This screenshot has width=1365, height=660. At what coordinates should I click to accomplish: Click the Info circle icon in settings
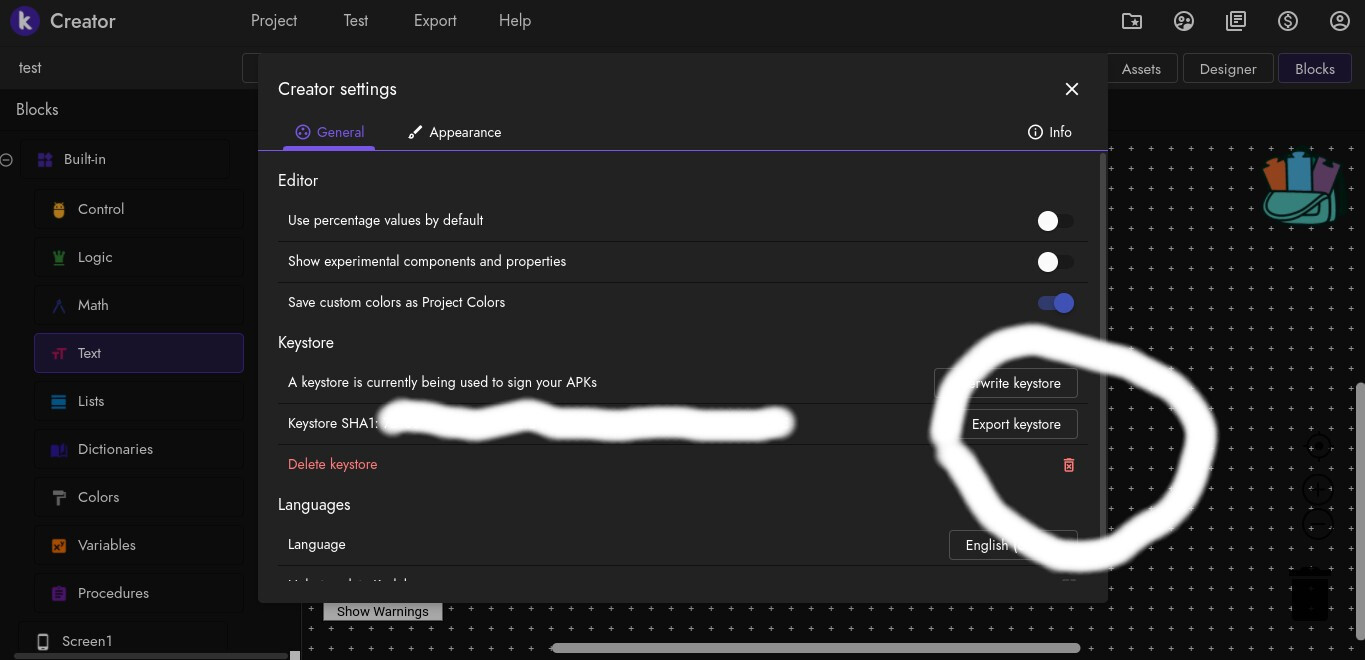pos(1035,132)
